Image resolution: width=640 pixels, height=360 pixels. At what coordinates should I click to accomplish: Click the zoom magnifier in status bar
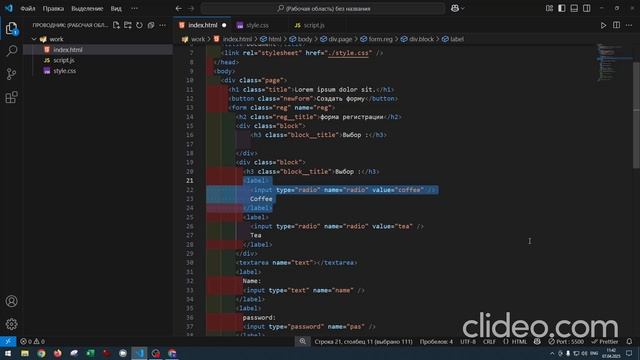click(302, 341)
